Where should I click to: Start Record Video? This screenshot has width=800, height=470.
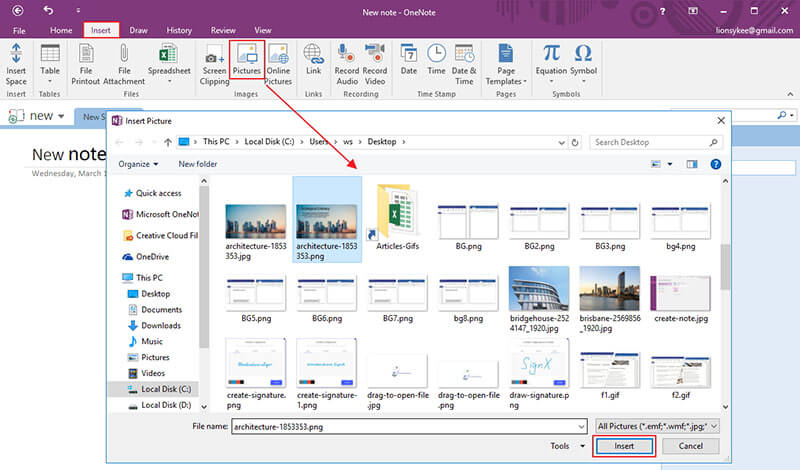[375, 64]
